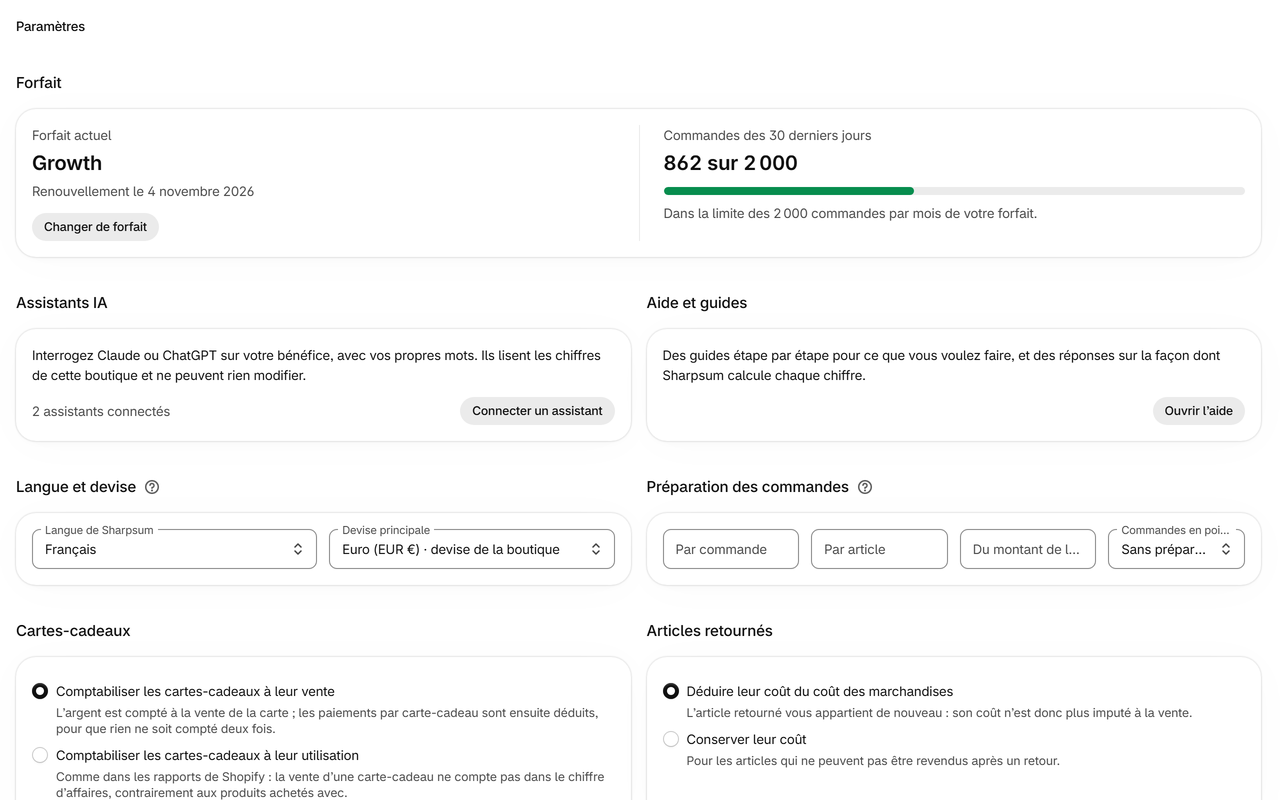
Task: Click the Assistants IA heading
Action: coord(62,303)
